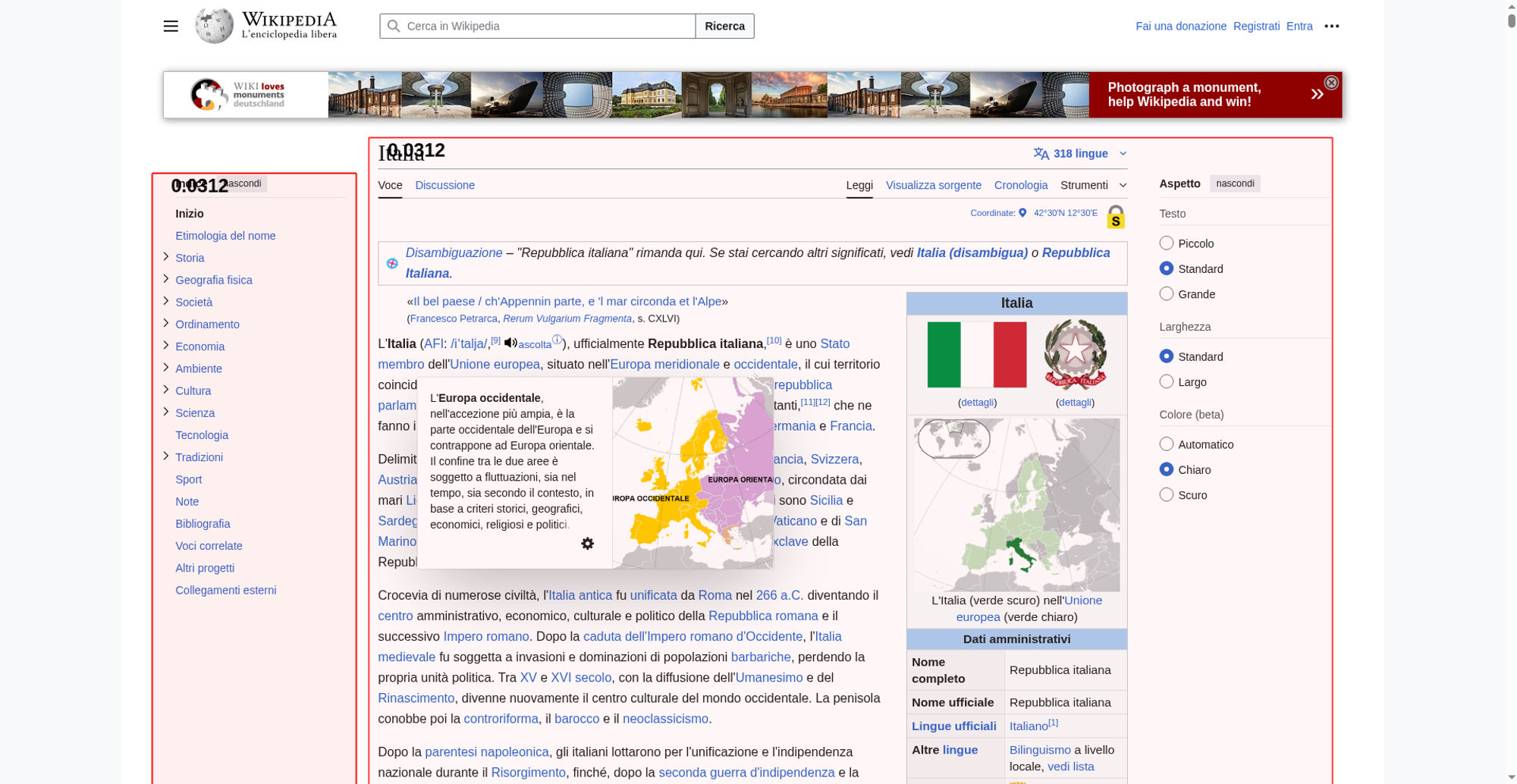Focus the Cerca in Wikipedia search field
This screenshot has width=1517, height=784.
click(538, 26)
